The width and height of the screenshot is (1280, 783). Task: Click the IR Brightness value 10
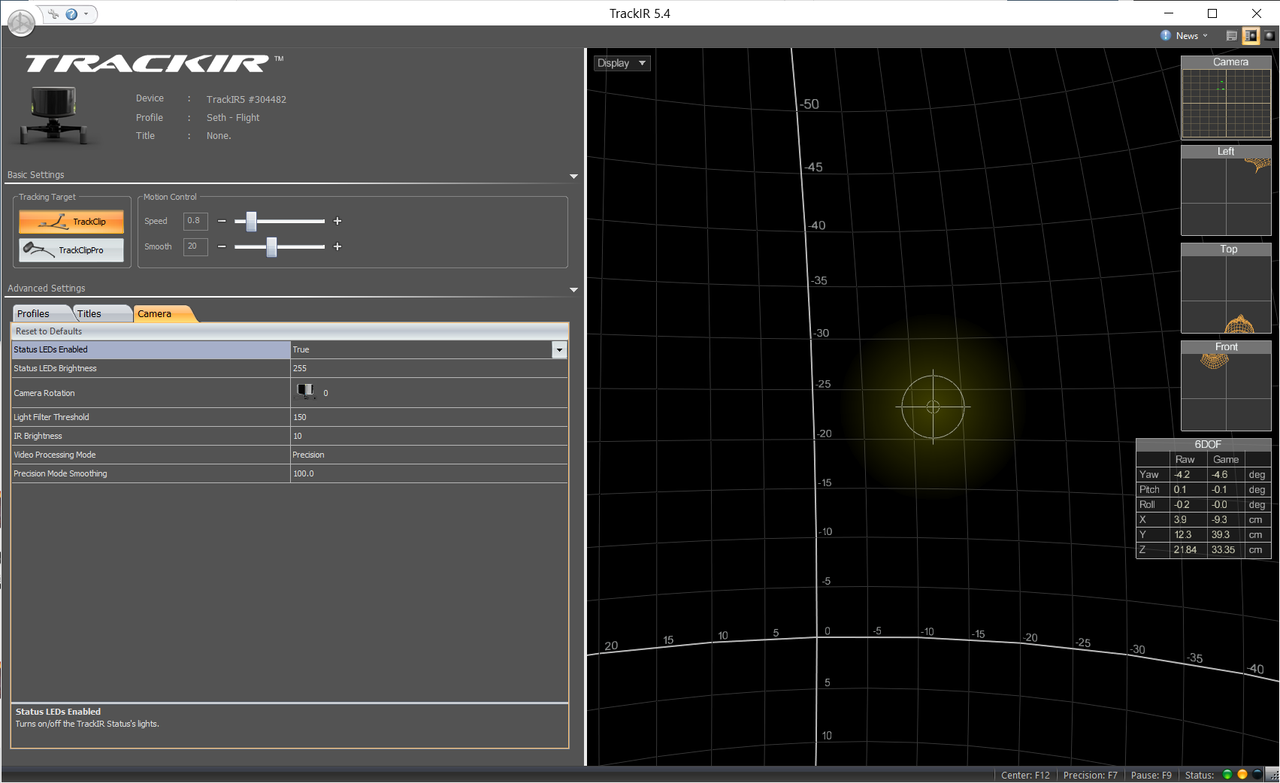coord(429,436)
